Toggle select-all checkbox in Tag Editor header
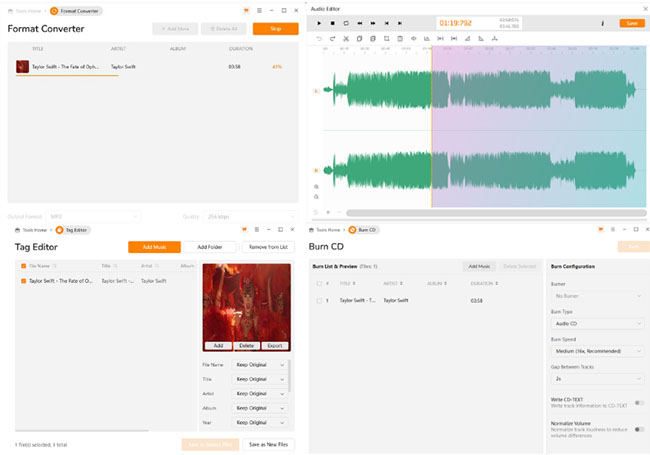The height and width of the screenshot is (455, 650). tap(24, 266)
